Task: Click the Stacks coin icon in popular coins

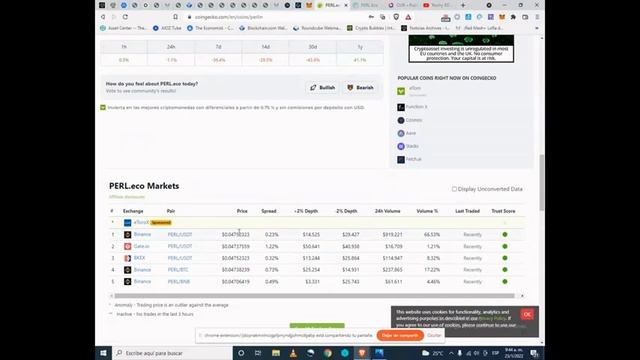Action: point(401,146)
